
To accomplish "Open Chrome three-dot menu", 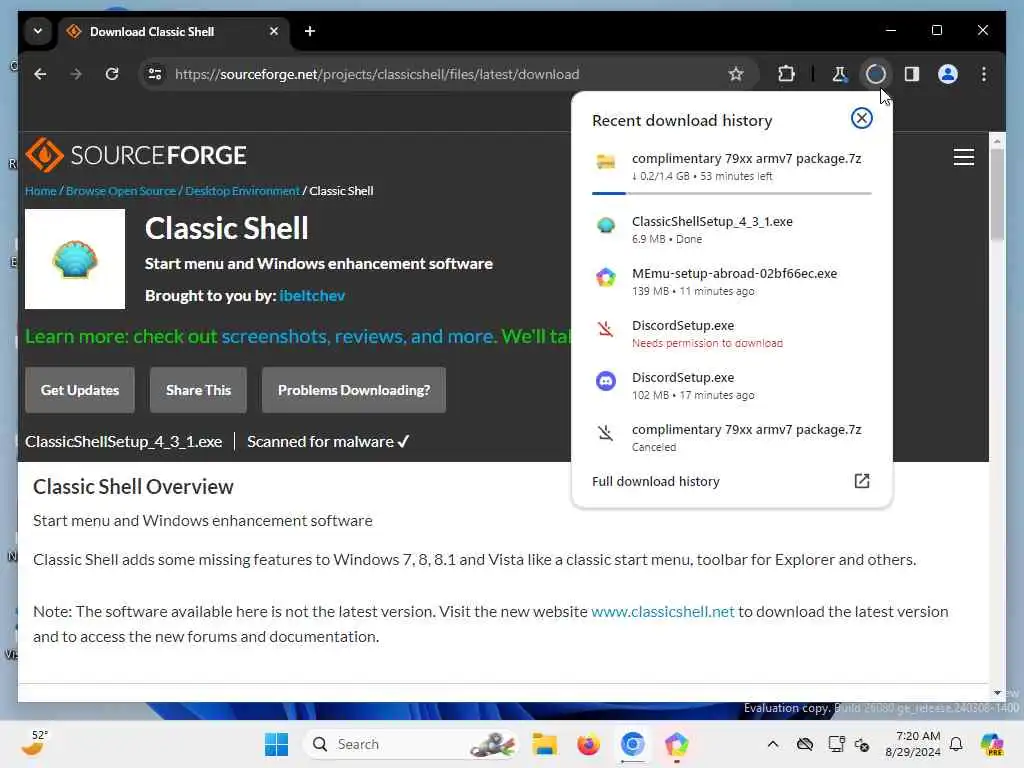I will (984, 74).
